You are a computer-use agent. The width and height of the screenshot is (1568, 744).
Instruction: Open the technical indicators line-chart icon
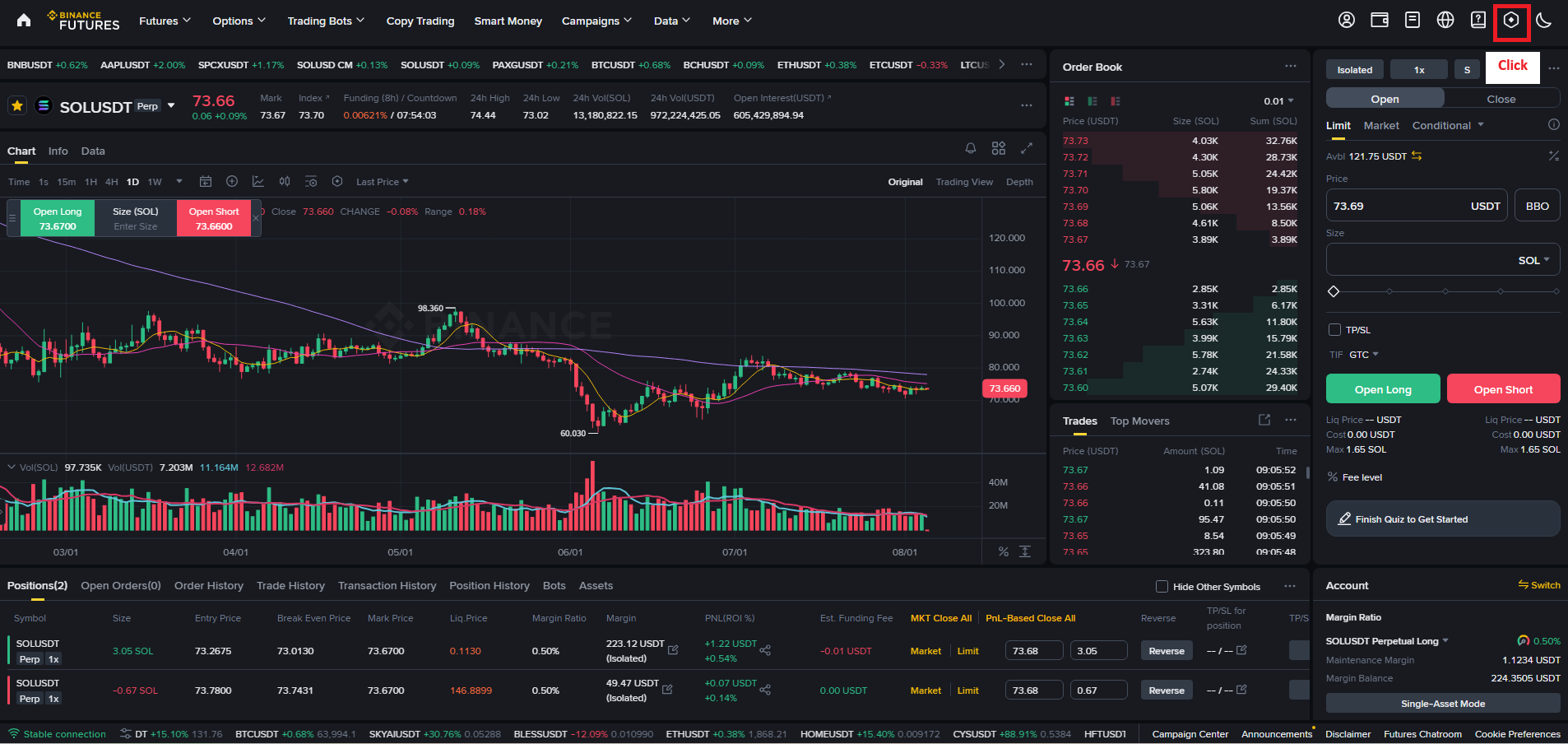(x=258, y=181)
